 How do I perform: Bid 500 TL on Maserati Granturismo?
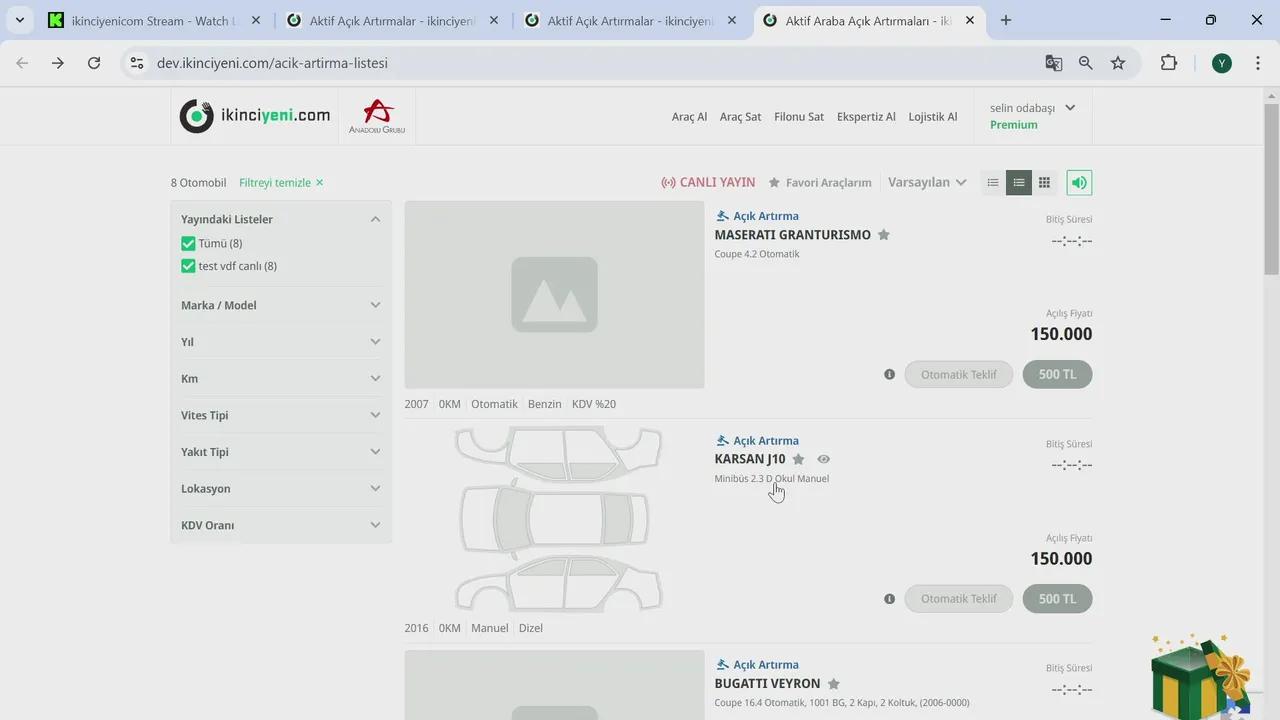1057,374
